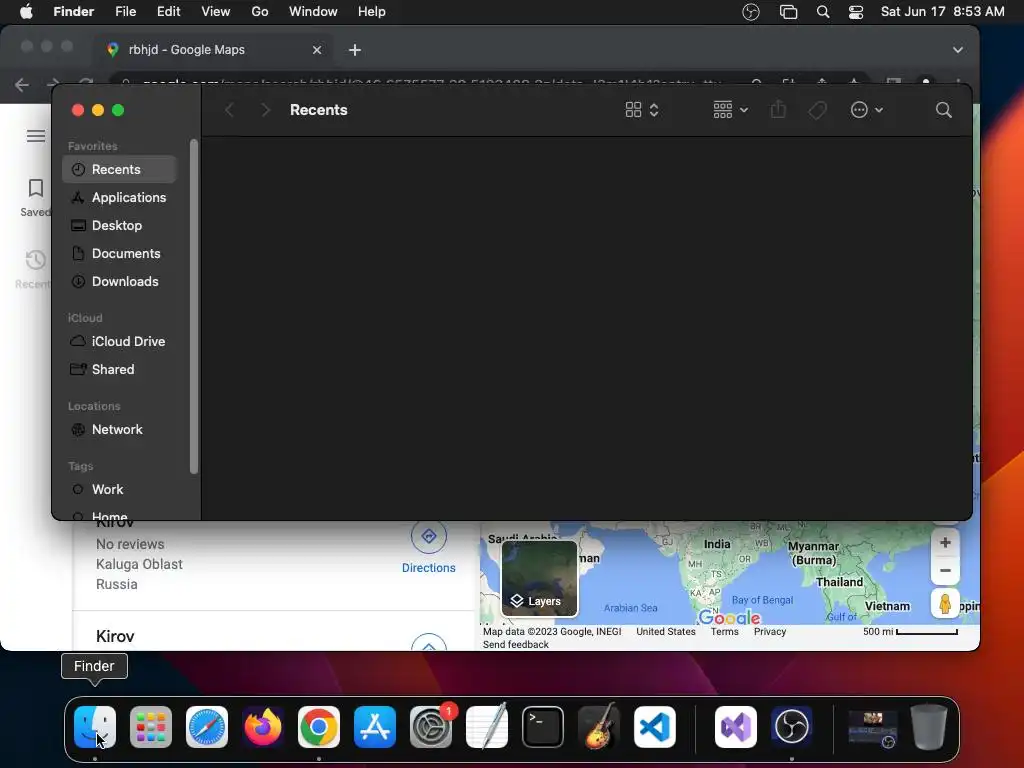Image resolution: width=1024 pixels, height=768 pixels.
Task: Select Documents in Finder sidebar
Action: (120, 253)
